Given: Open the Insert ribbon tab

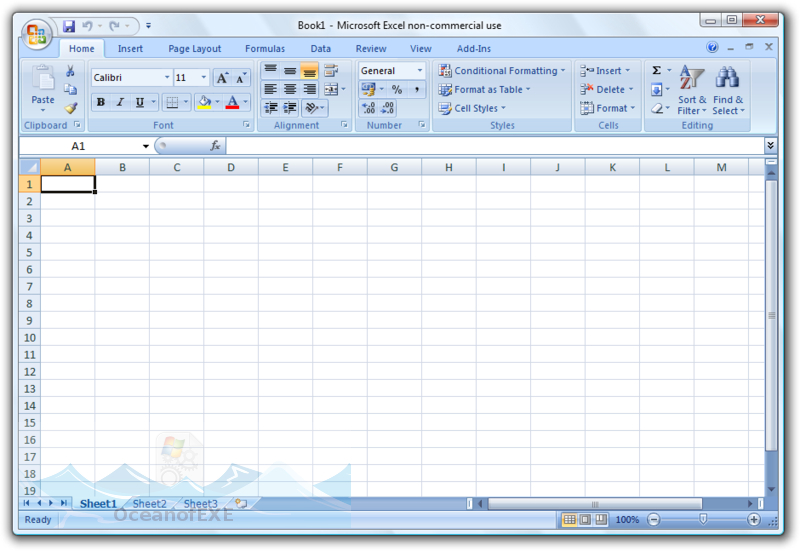Looking at the screenshot, I should (x=130, y=49).
